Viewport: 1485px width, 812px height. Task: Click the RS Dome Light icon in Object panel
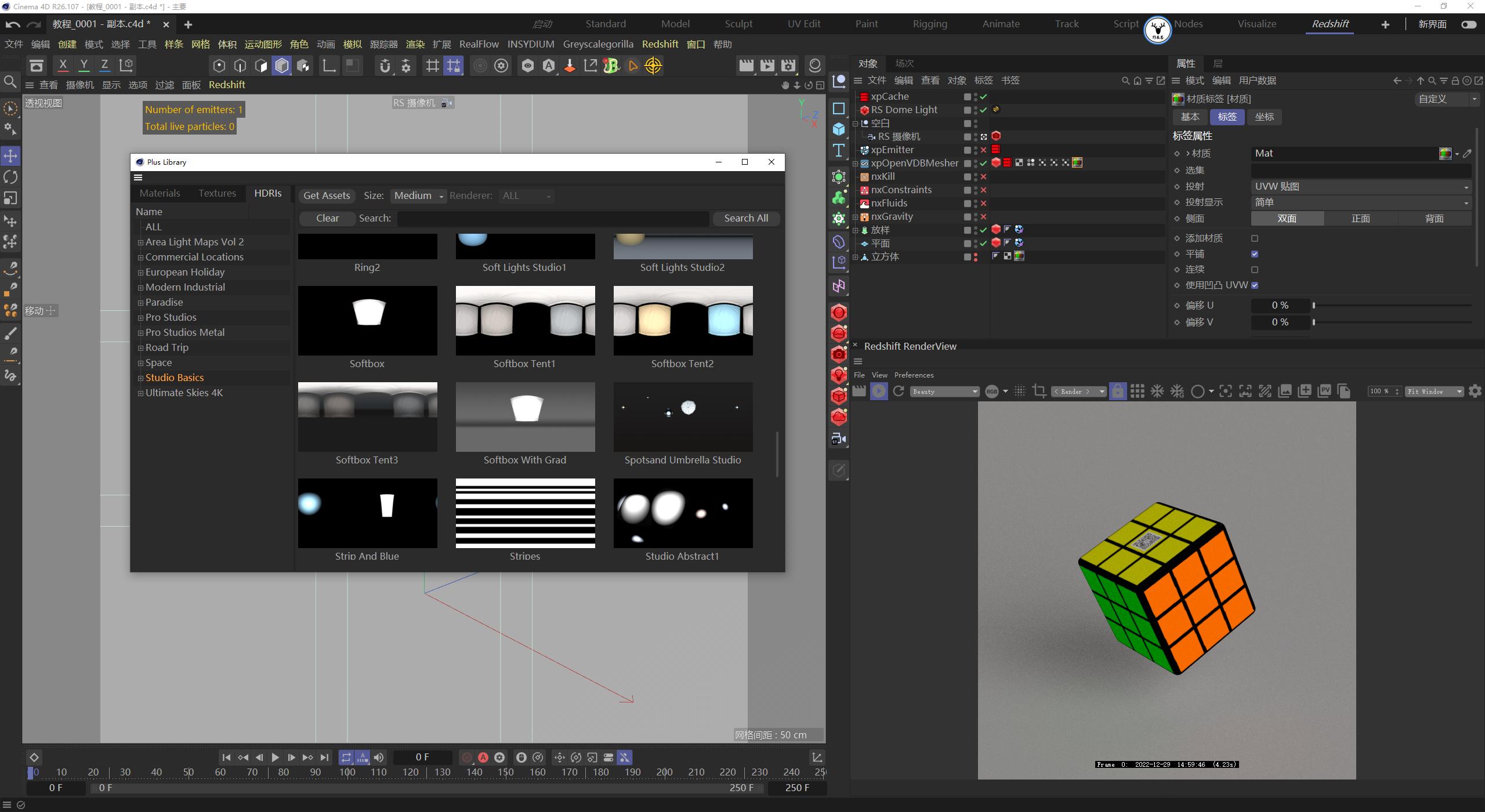point(864,109)
